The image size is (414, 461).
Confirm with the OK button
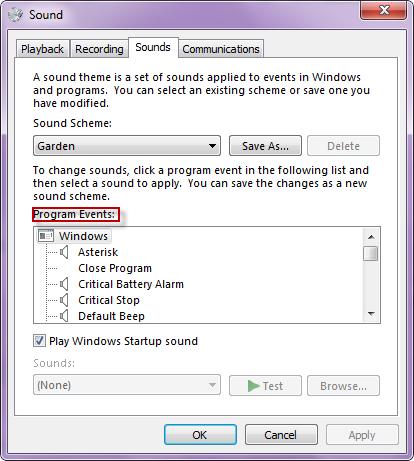pyautogui.click(x=200, y=435)
